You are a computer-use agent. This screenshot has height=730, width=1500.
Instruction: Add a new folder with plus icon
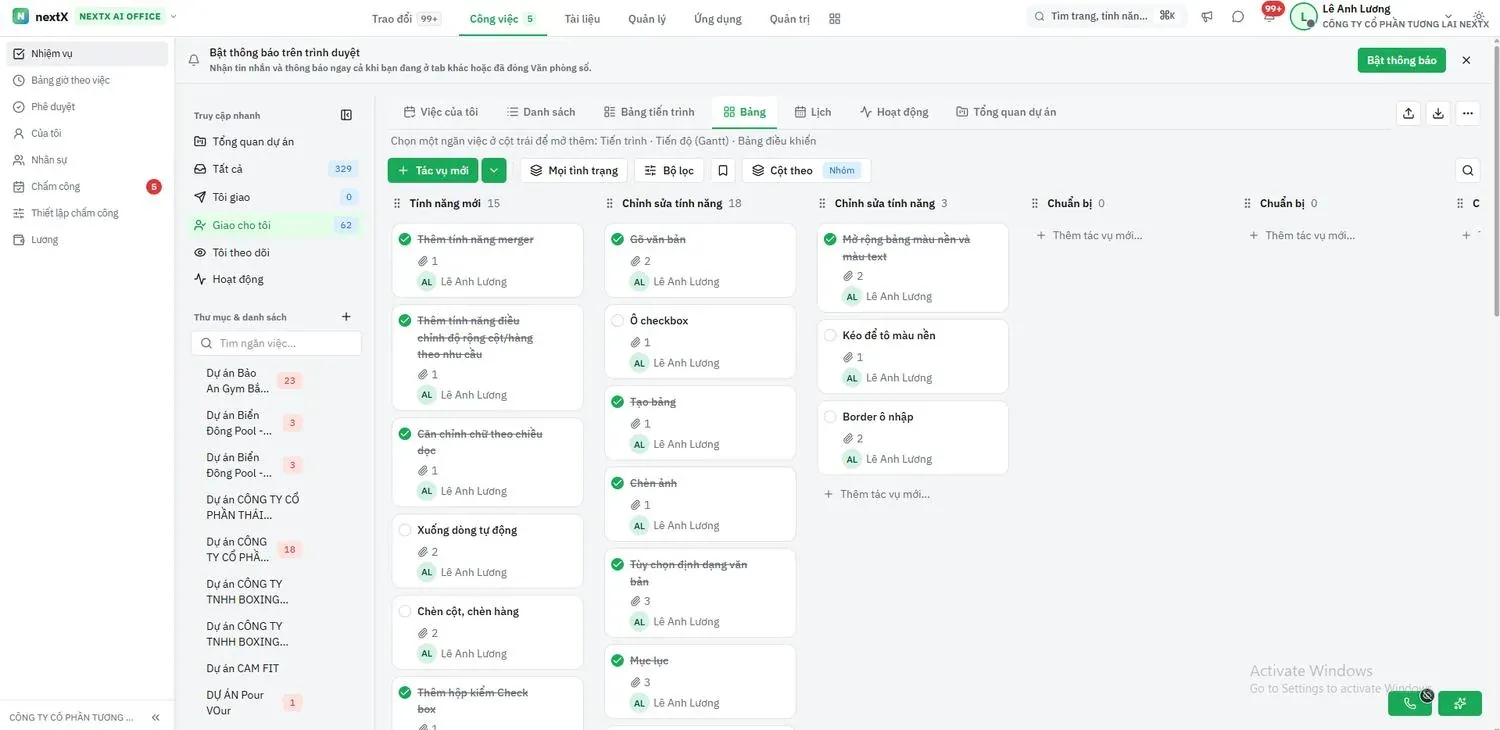click(x=346, y=317)
